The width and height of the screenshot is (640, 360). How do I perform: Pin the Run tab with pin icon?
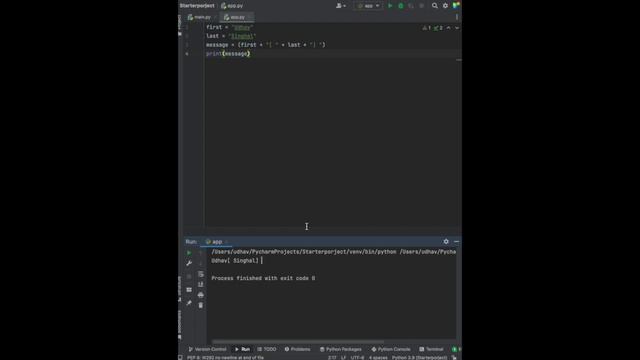coord(189,303)
